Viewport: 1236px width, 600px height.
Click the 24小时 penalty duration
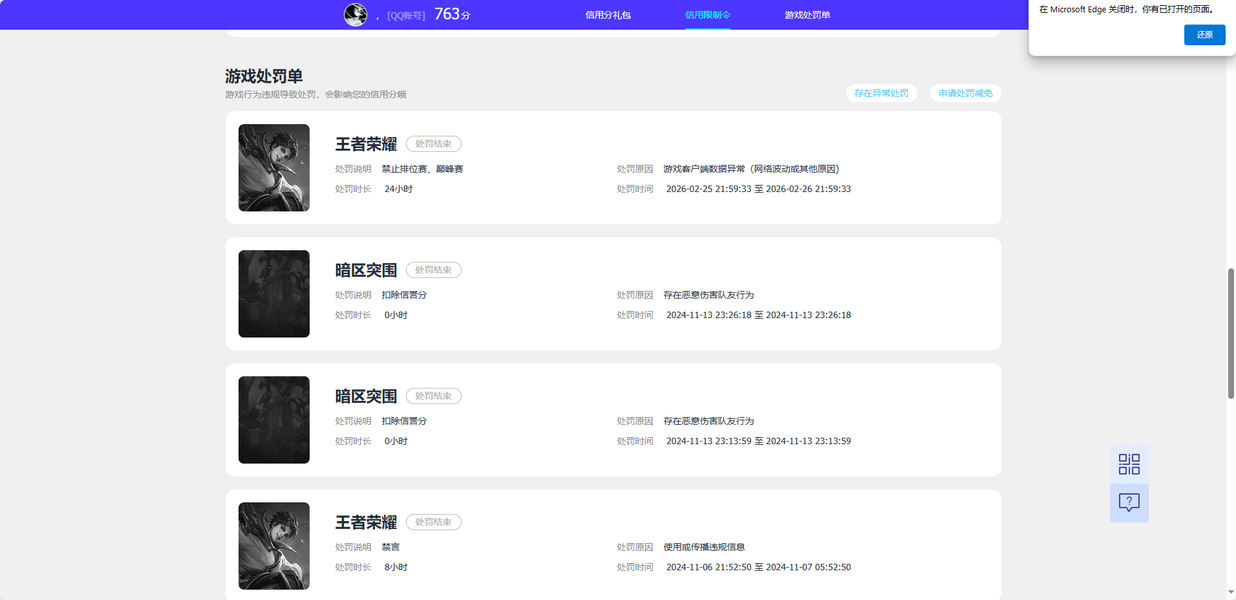click(x=398, y=189)
